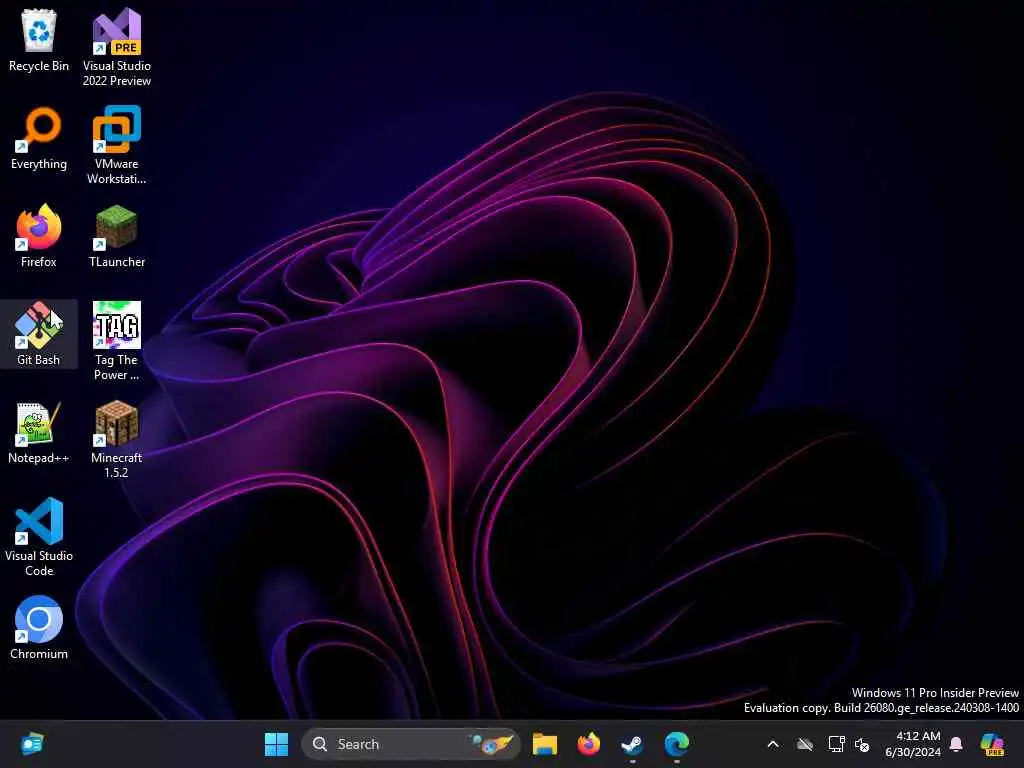The height and width of the screenshot is (768, 1024).
Task: Select Tag The Power desktop icon
Action: (x=116, y=341)
